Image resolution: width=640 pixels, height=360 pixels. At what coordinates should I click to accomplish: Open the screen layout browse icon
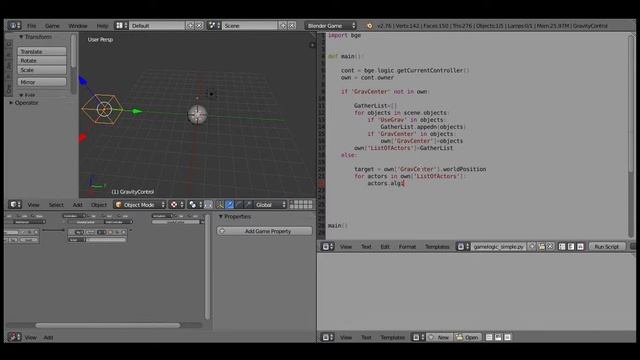[x=121, y=25]
